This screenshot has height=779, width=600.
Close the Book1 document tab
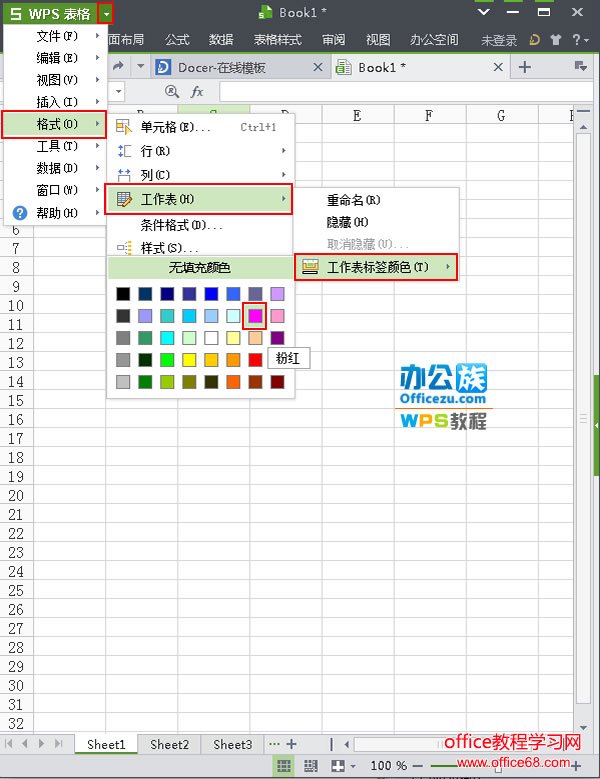[498, 68]
